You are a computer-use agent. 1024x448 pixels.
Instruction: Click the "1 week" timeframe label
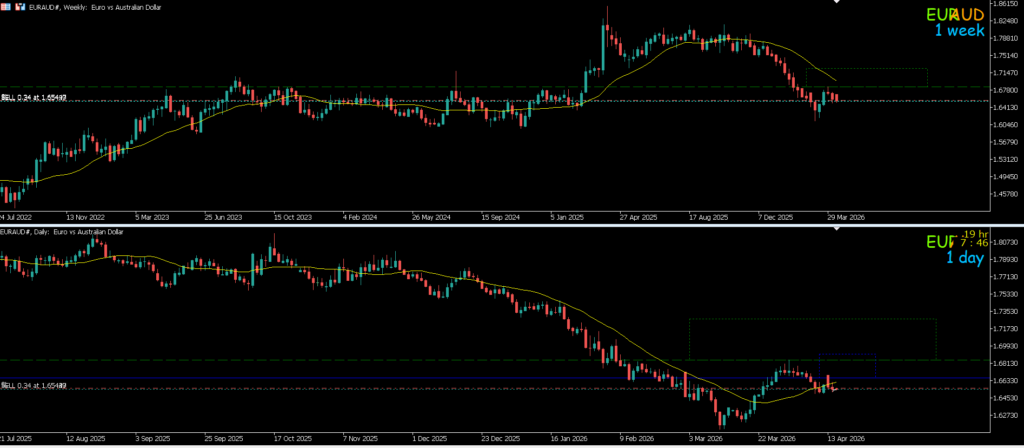coord(960,31)
